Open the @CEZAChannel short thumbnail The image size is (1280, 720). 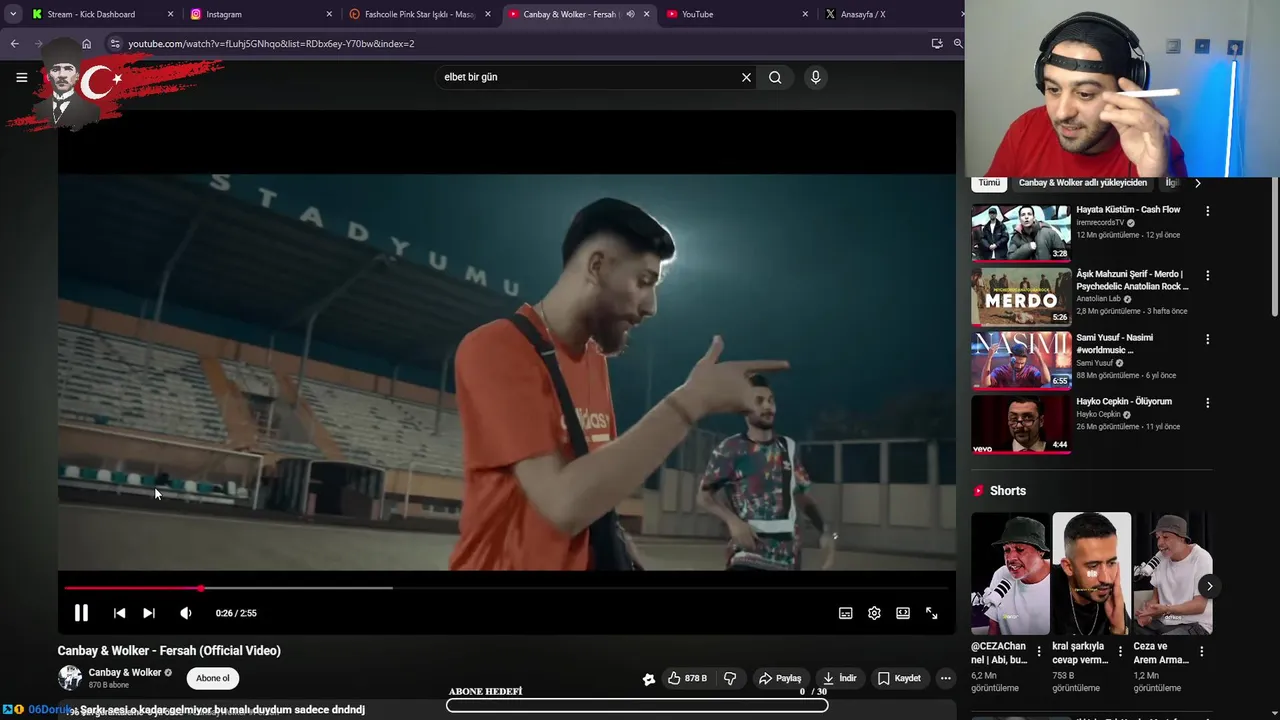point(1010,574)
